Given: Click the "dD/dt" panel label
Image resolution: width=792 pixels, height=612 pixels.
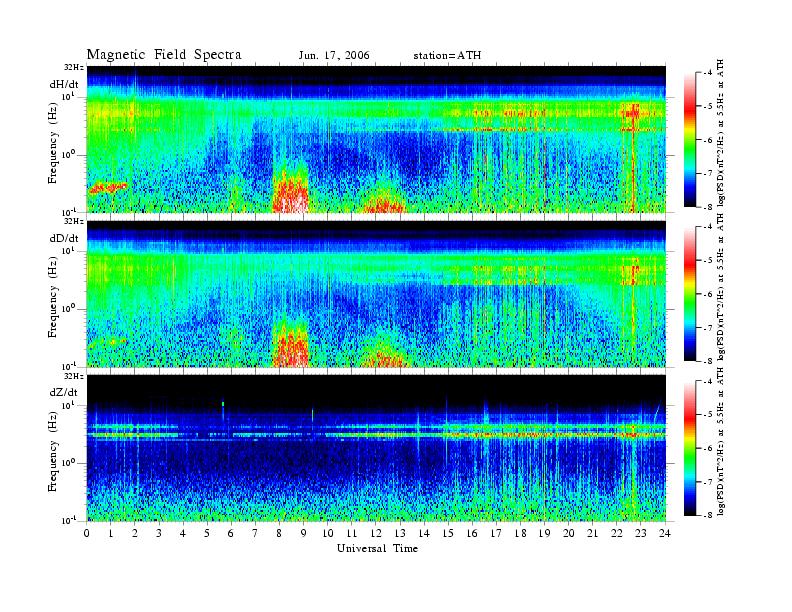Looking at the screenshot, I should (x=64, y=238).
